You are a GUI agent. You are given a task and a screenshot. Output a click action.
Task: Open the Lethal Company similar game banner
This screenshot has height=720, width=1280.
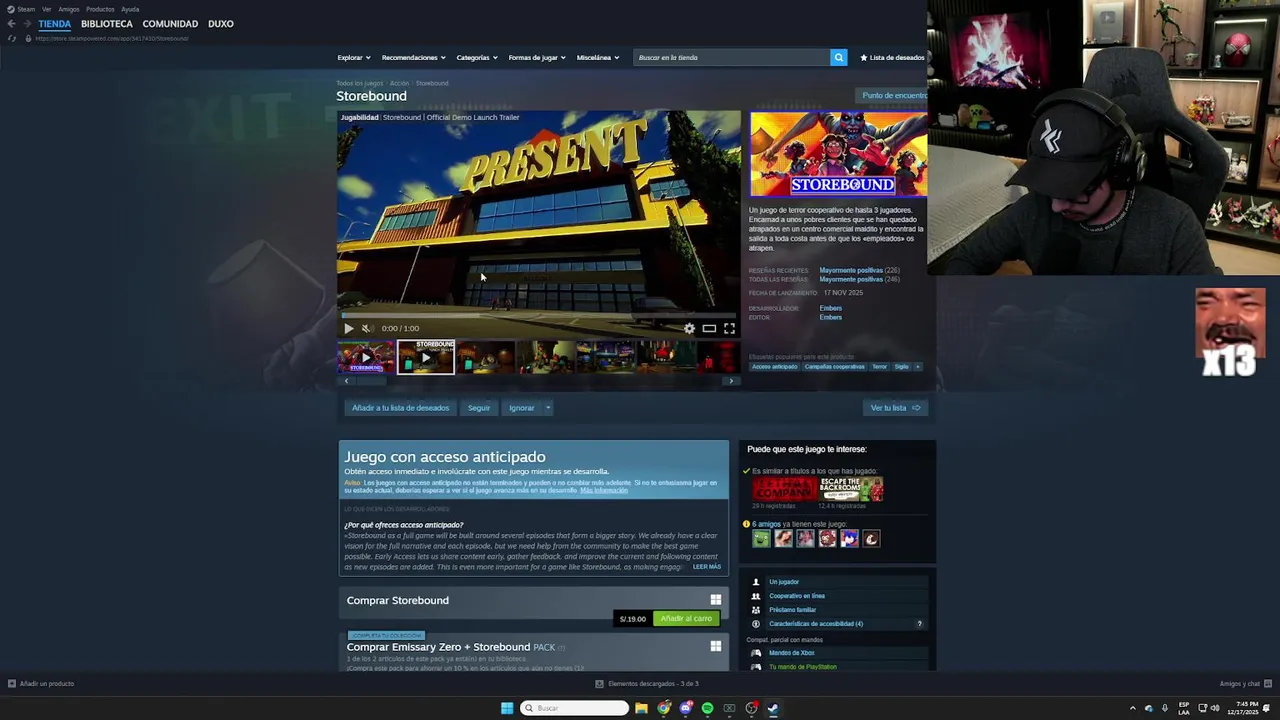pyautogui.click(x=784, y=489)
